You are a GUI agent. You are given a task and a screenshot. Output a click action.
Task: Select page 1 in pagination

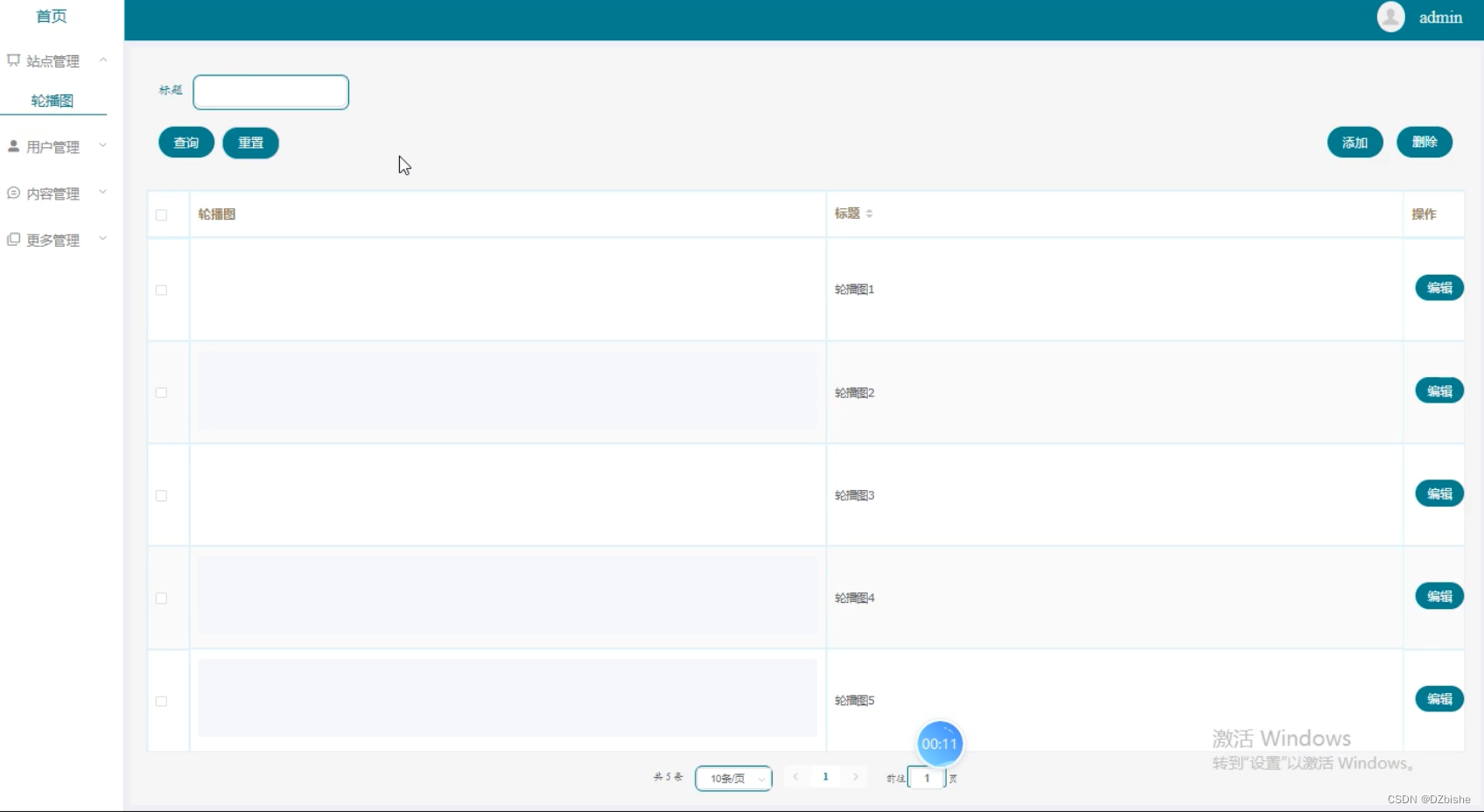(x=825, y=777)
